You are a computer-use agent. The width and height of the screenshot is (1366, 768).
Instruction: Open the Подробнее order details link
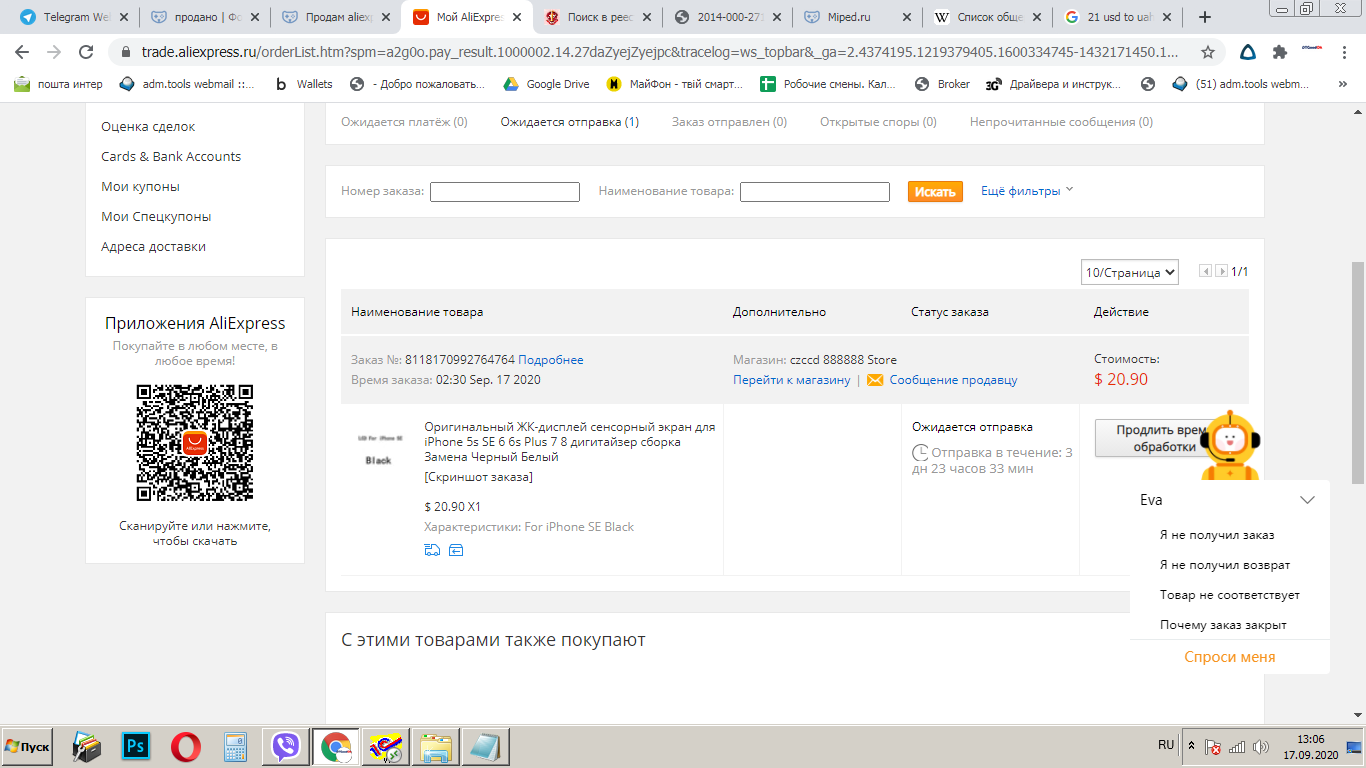pyautogui.click(x=551, y=360)
